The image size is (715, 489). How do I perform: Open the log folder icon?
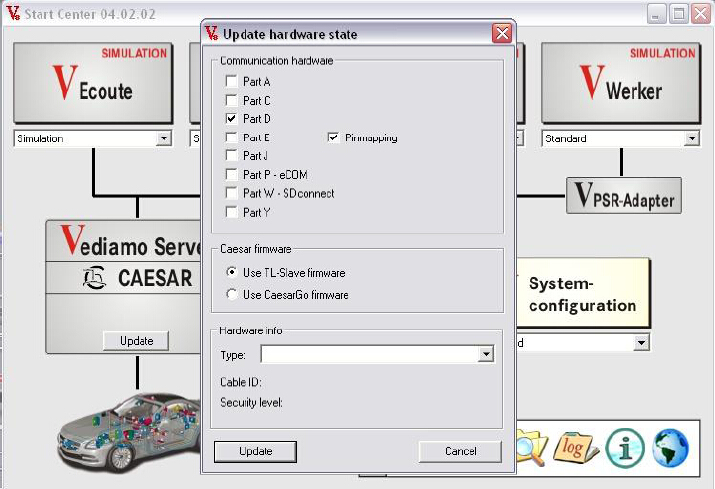coord(577,449)
